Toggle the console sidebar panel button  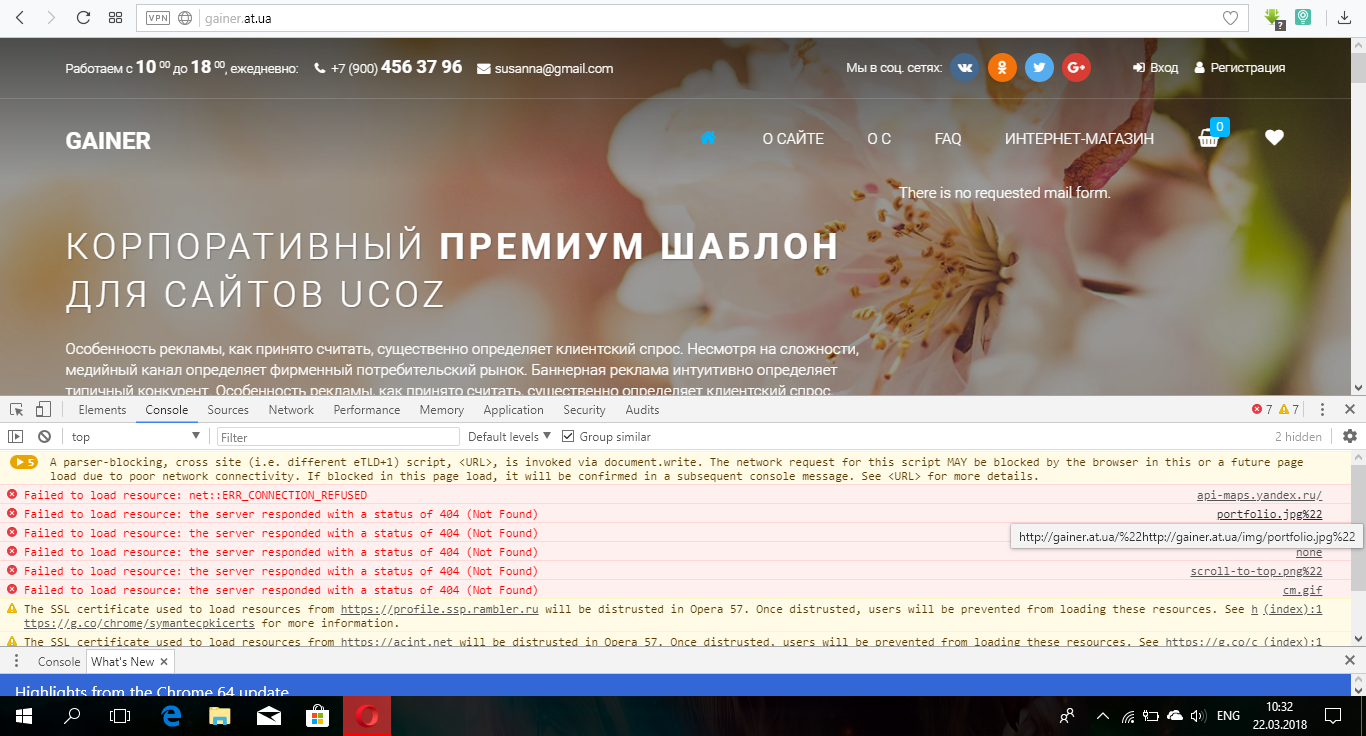[16, 437]
